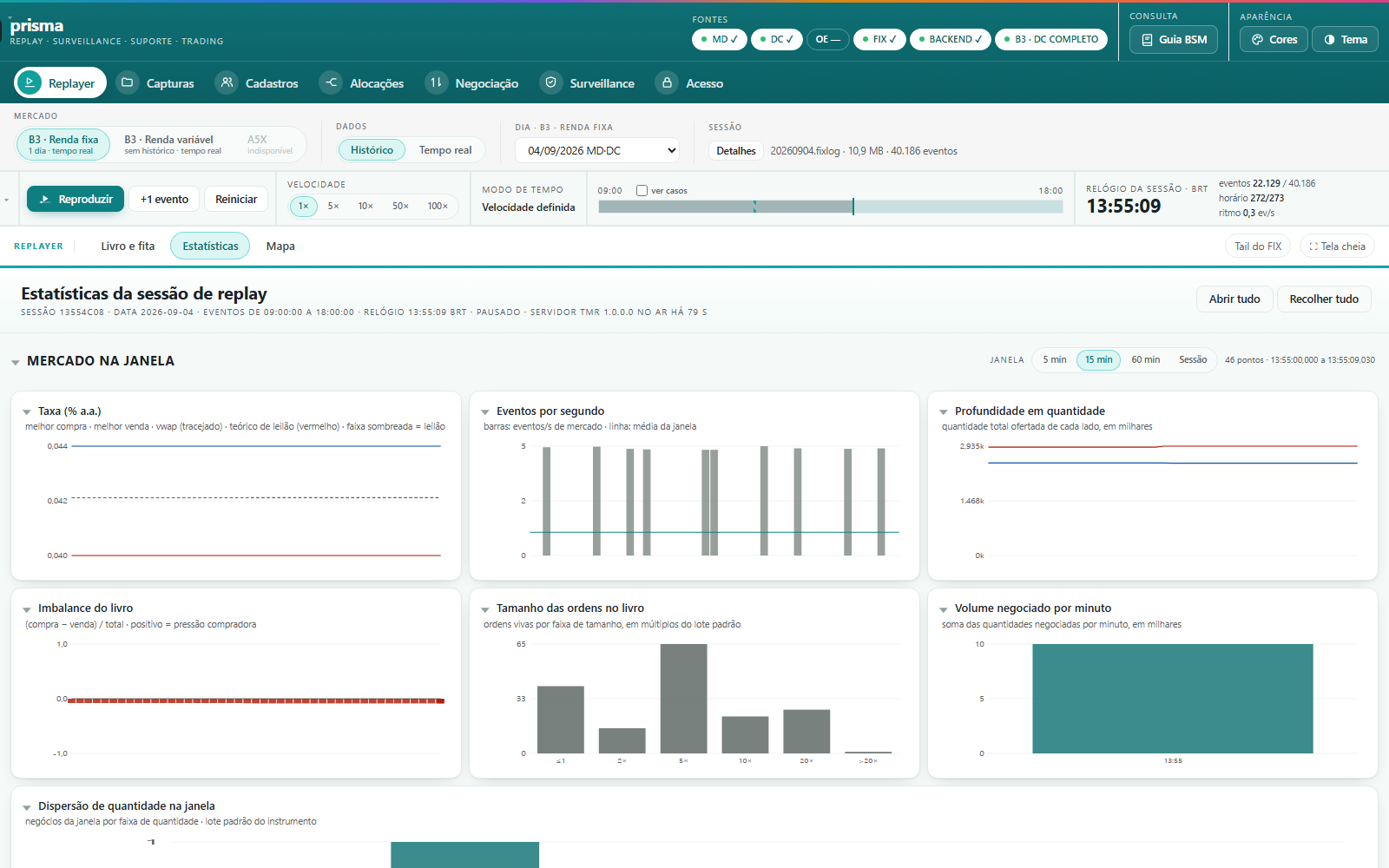Select B3 · Renda variável market

[173, 144]
